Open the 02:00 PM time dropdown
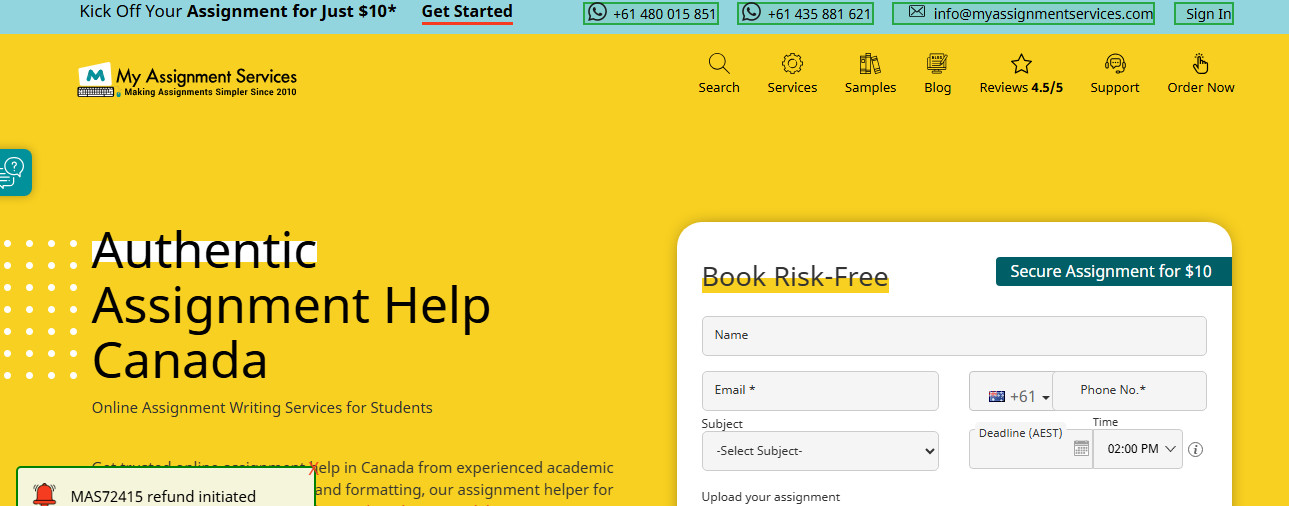This screenshot has width=1289, height=506. 1138,449
